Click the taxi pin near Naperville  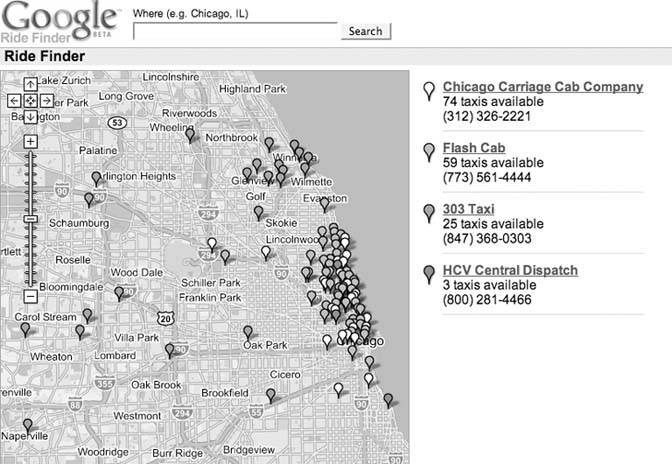(x=28, y=427)
